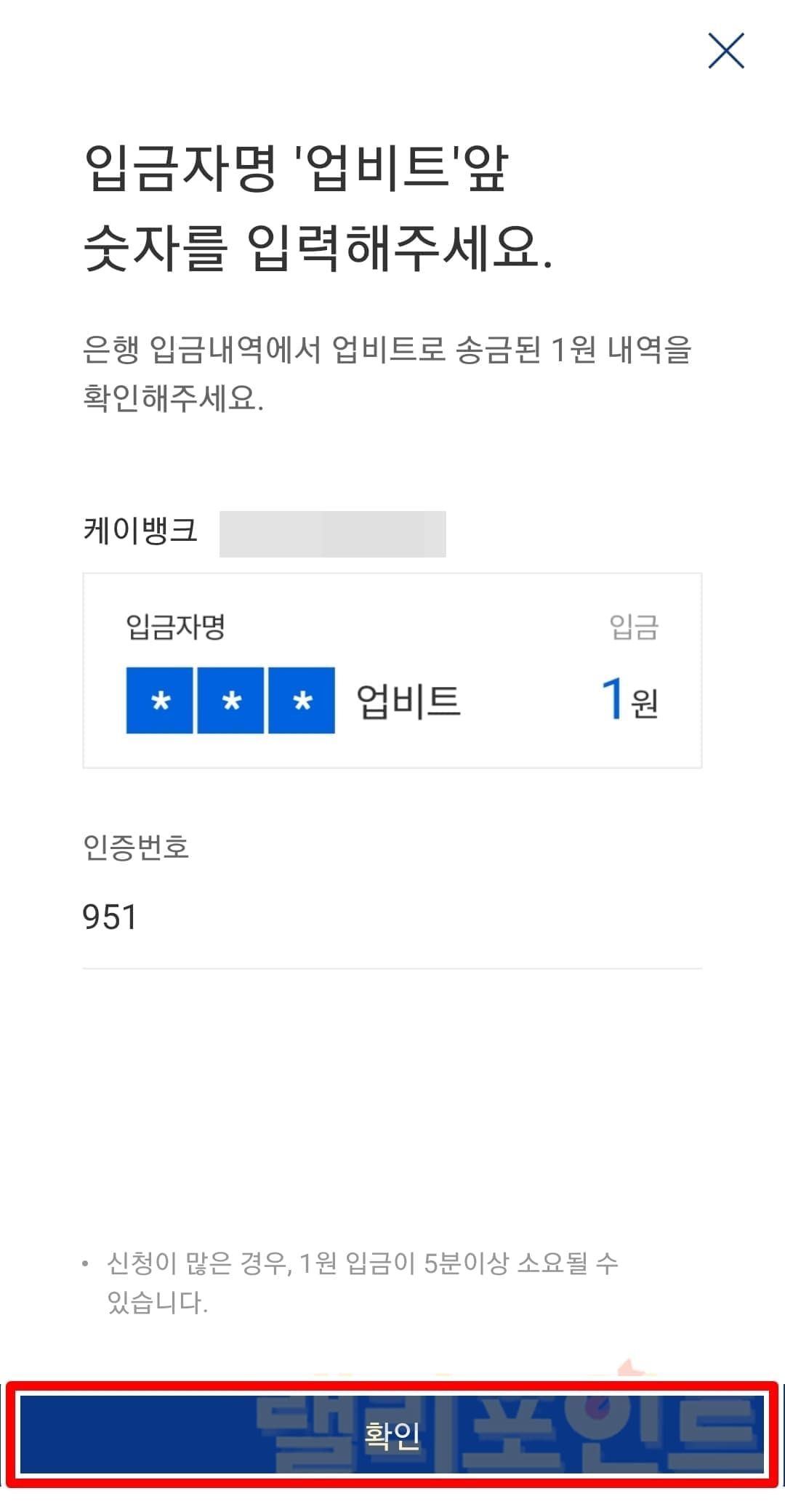Click the heading line 숫자를 입력해주세요.

coord(318,249)
